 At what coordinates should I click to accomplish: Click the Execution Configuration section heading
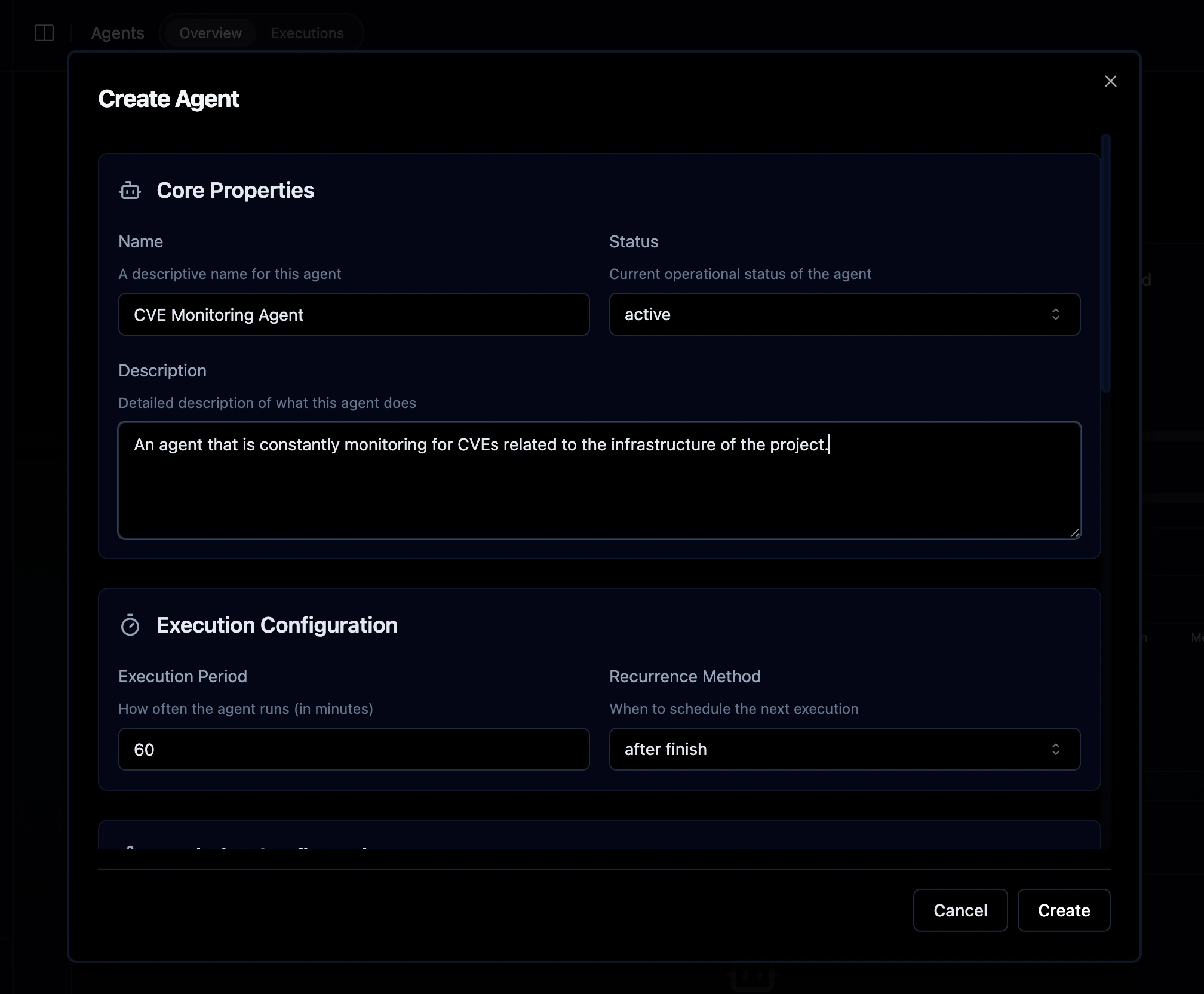tap(277, 625)
